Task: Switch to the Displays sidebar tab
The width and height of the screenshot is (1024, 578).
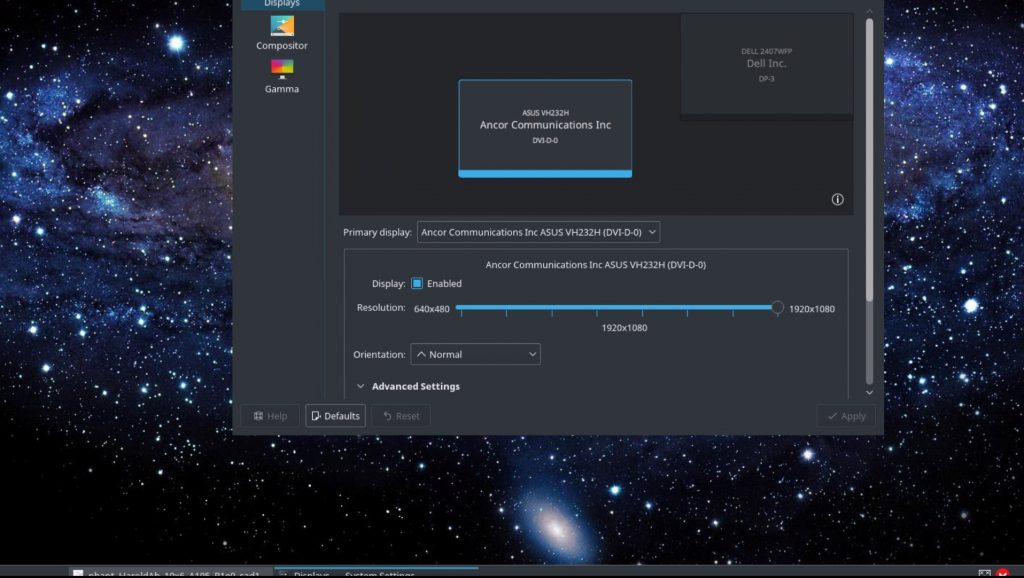Action: pyautogui.click(x=281, y=5)
